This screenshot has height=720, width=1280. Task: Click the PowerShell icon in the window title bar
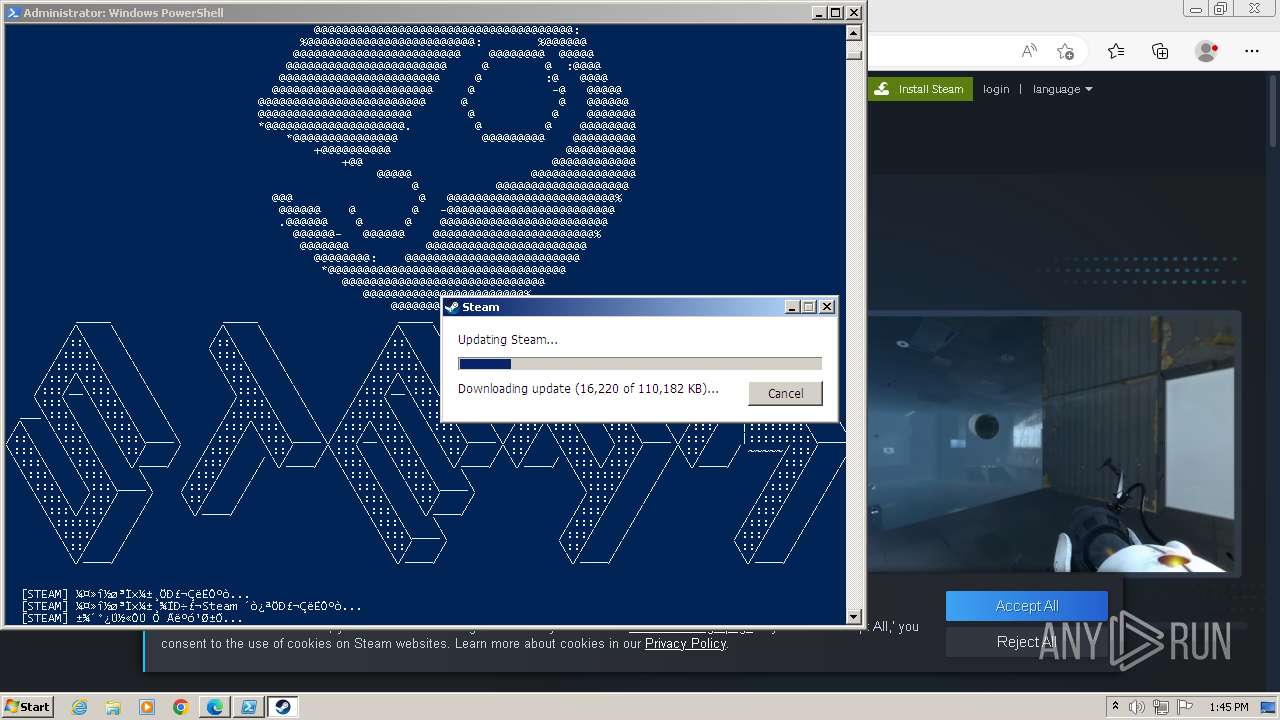[x=13, y=13]
